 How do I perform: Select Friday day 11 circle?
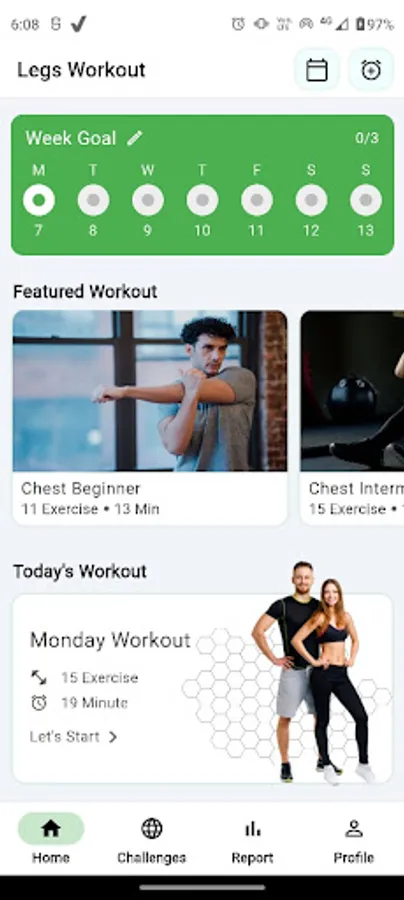[257, 200]
